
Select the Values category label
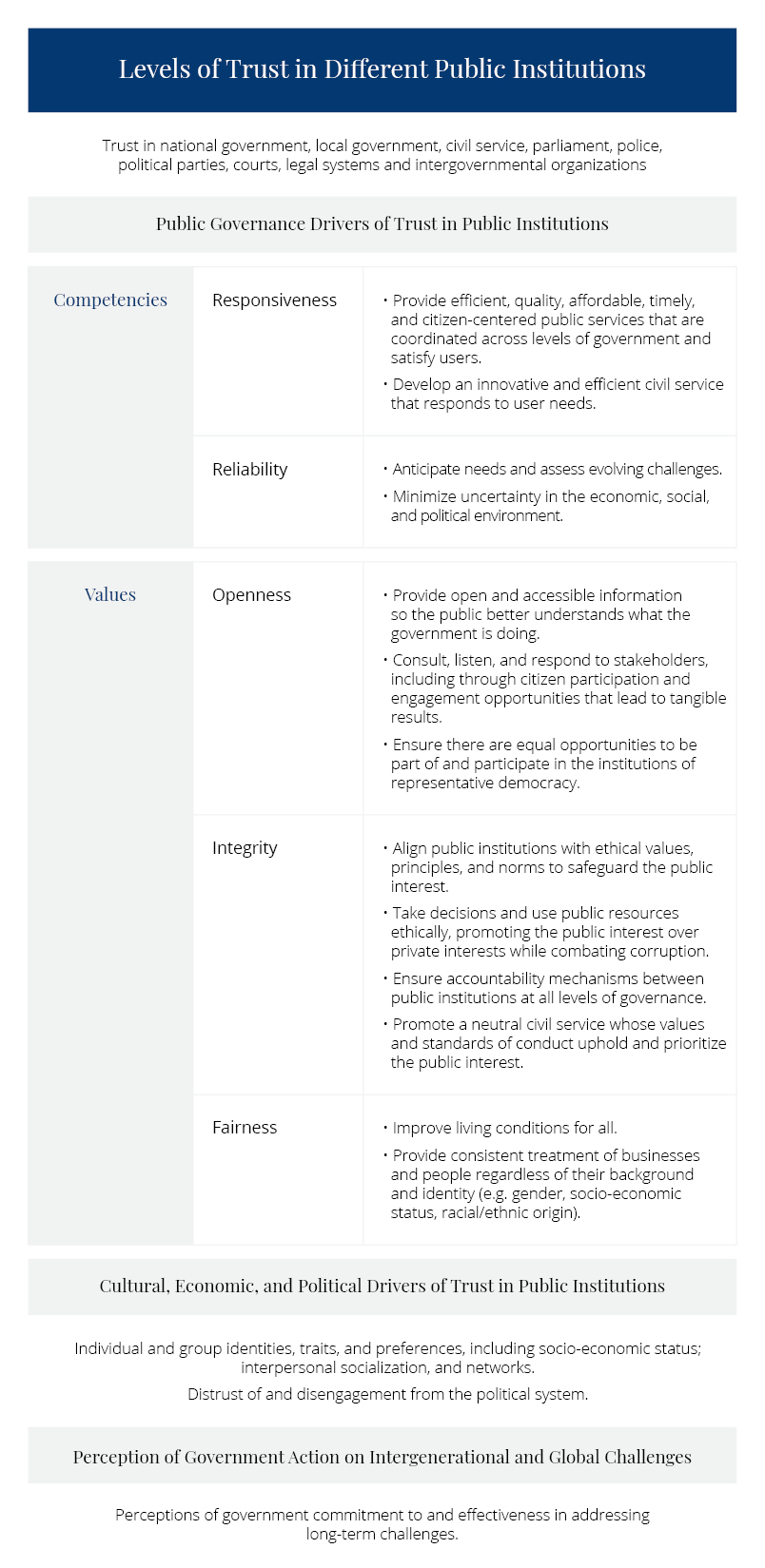click(x=110, y=595)
